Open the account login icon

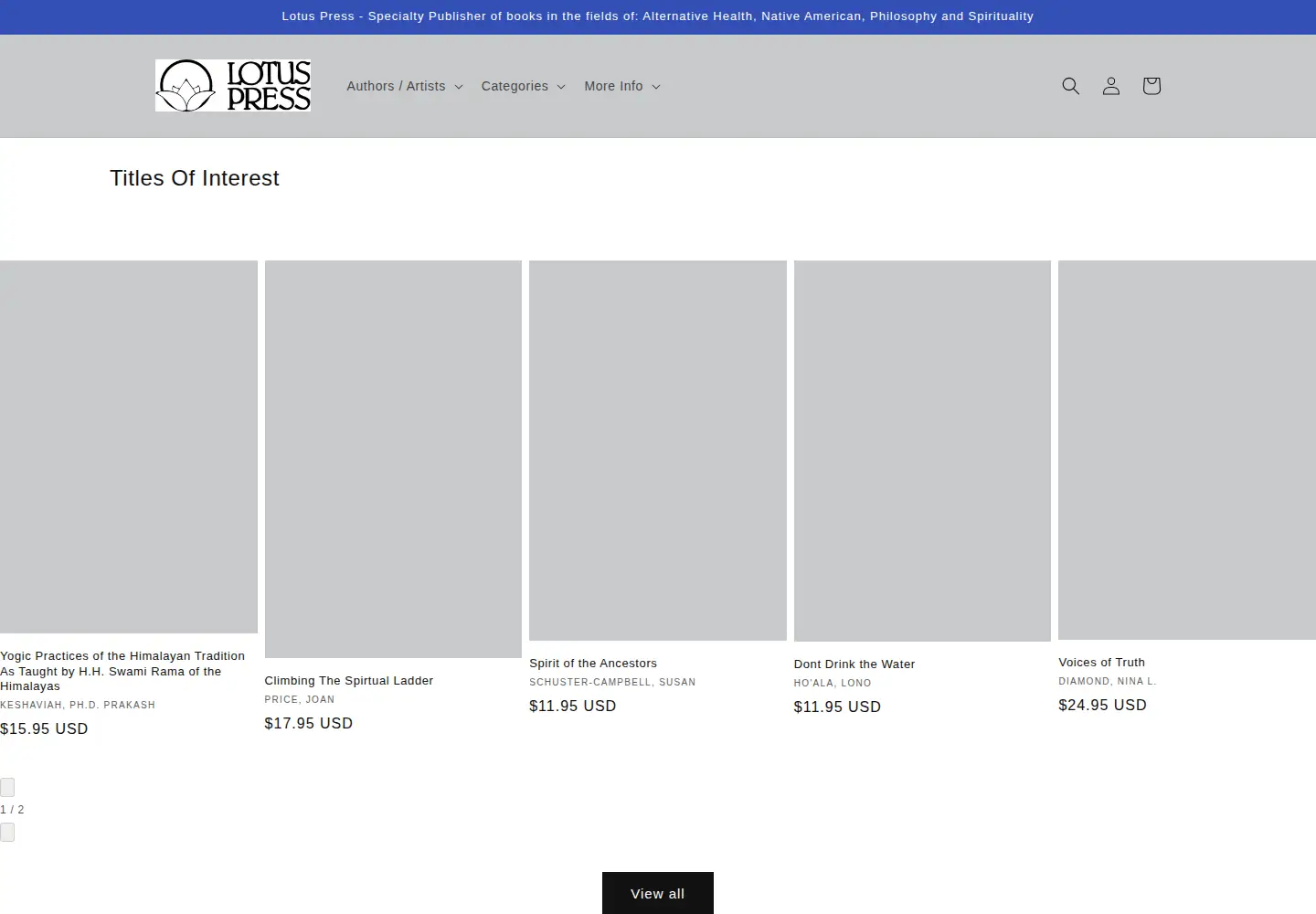1110,86
